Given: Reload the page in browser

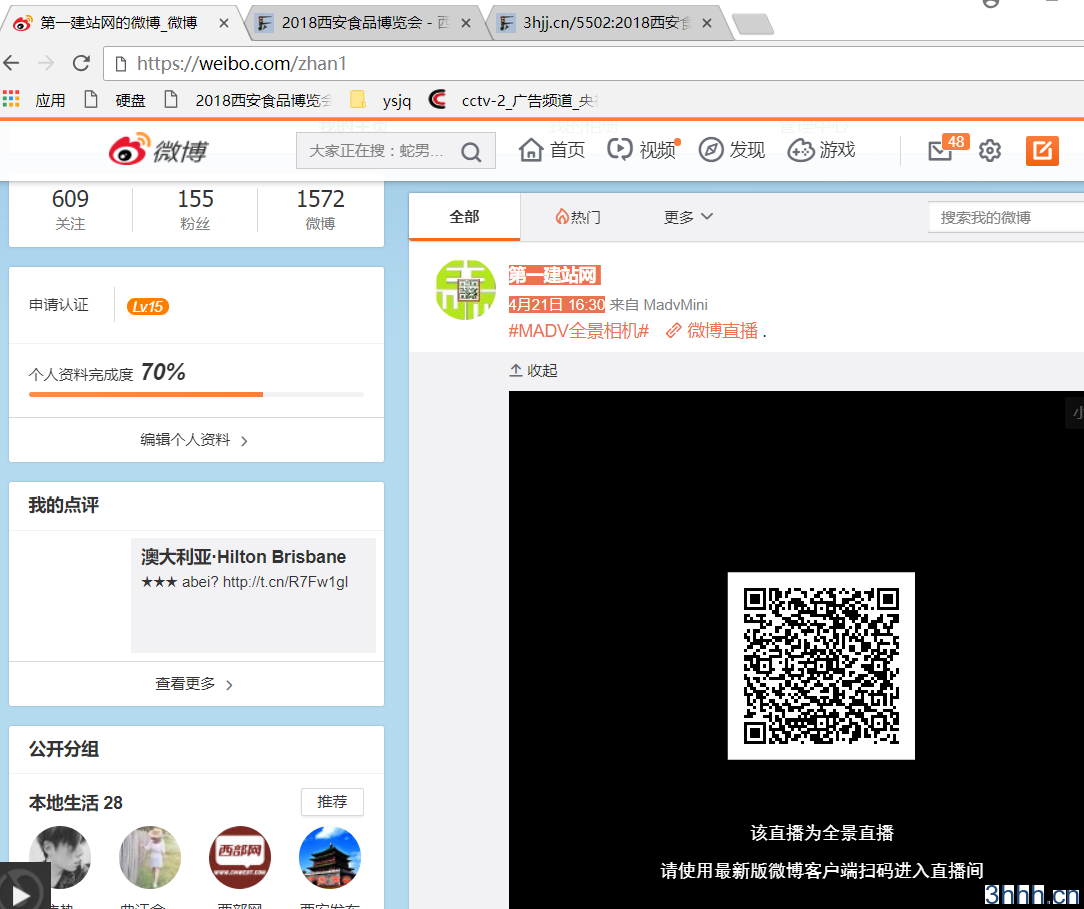Looking at the screenshot, I should click(x=82, y=63).
